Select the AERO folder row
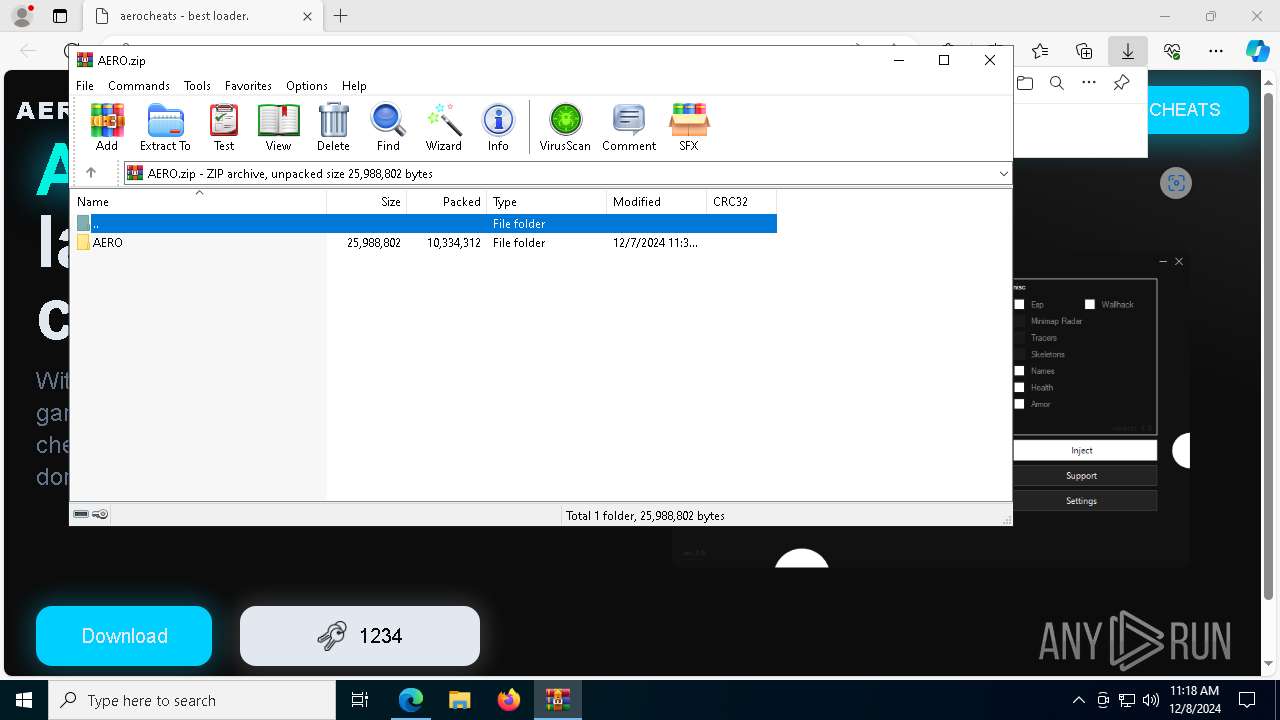 point(425,243)
